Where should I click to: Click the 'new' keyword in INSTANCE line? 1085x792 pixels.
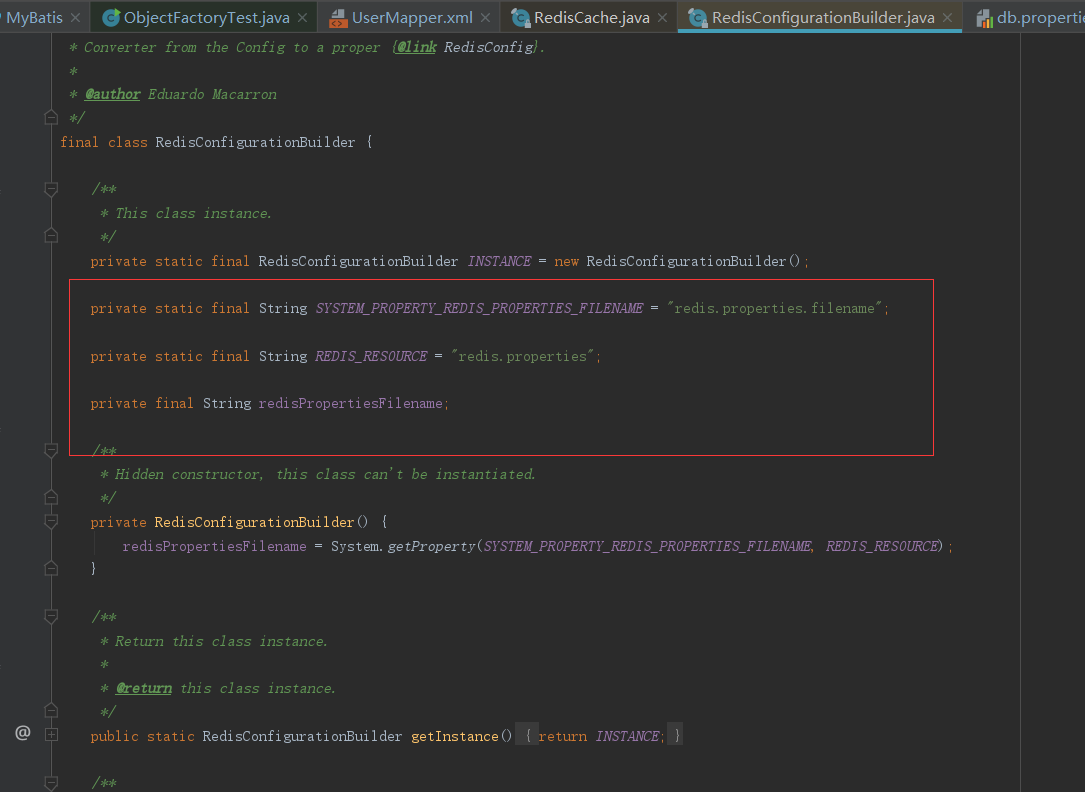566,261
